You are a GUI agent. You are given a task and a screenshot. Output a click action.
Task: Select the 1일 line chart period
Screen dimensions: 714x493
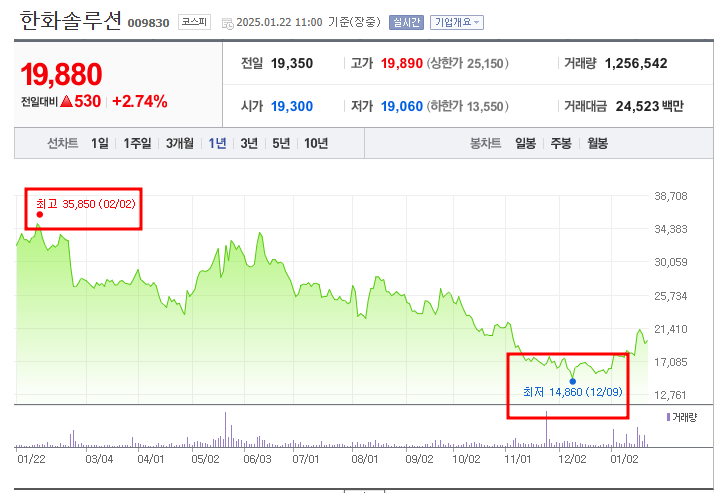(x=100, y=143)
